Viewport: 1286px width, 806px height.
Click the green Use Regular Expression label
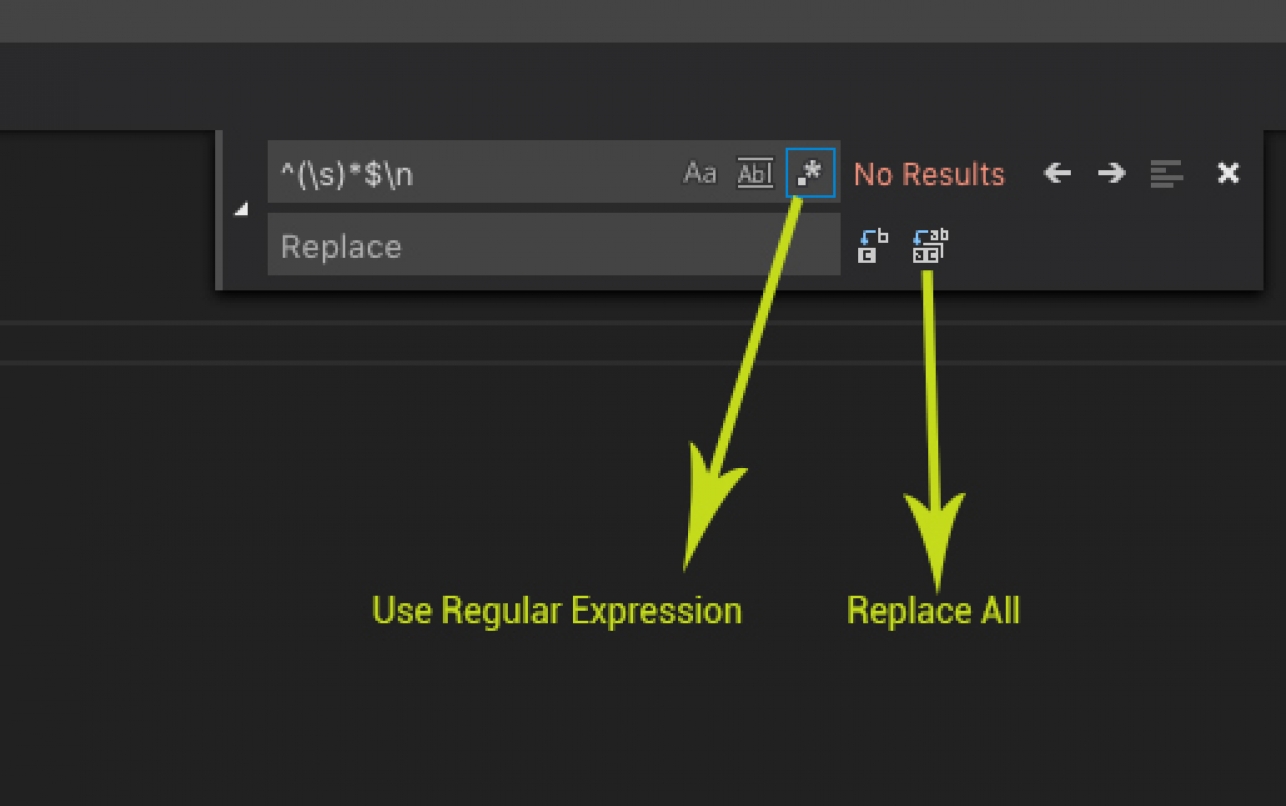[557, 610]
